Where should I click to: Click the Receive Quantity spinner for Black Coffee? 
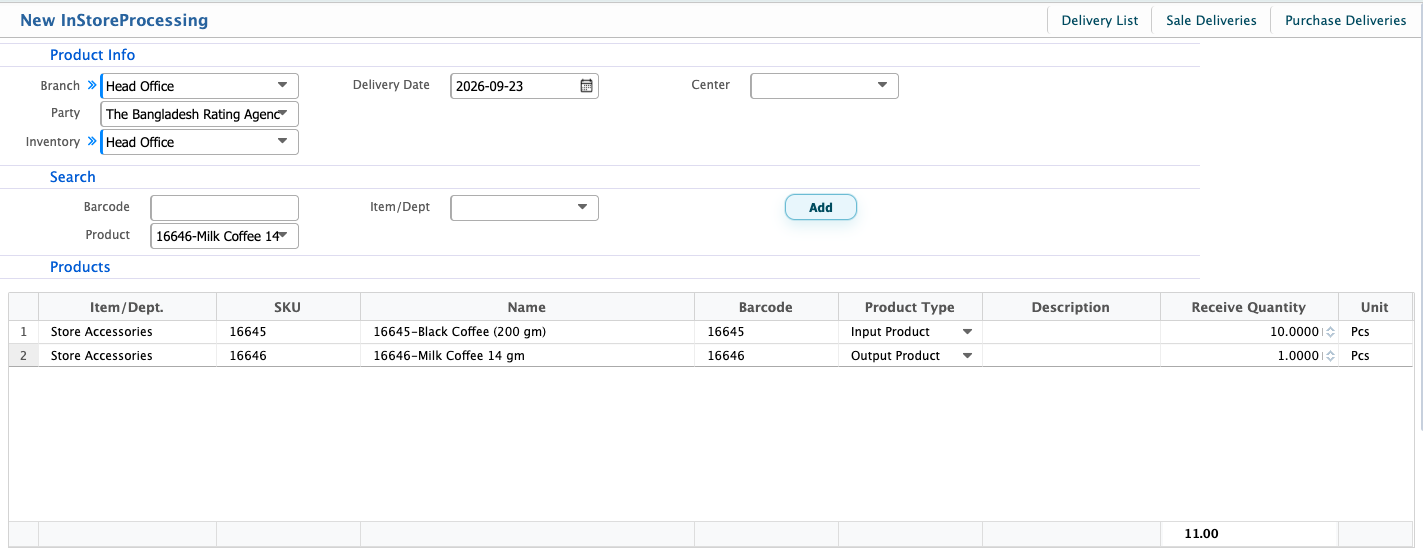pyautogui.click(x=1330, y=332)
